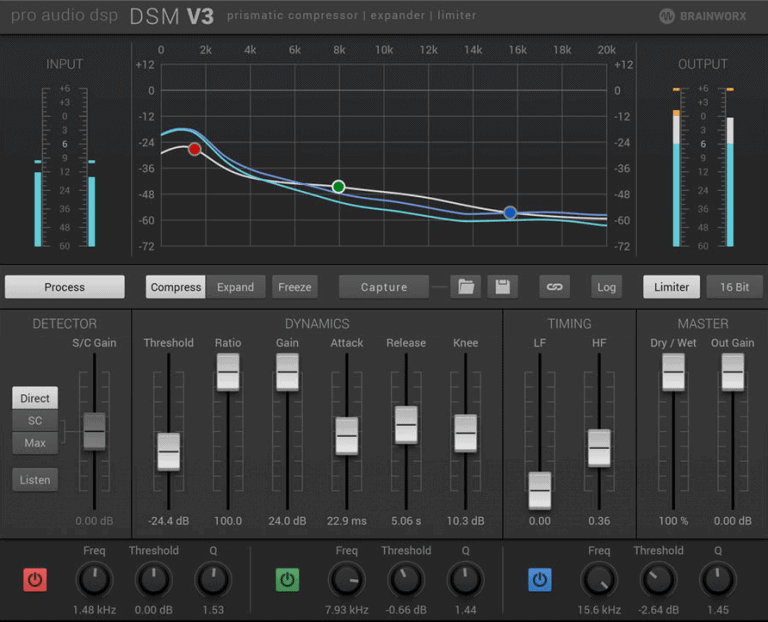Click the folder icon to load preset
The height and width of the screenshot is (622, 768).
tap(465, 287)
